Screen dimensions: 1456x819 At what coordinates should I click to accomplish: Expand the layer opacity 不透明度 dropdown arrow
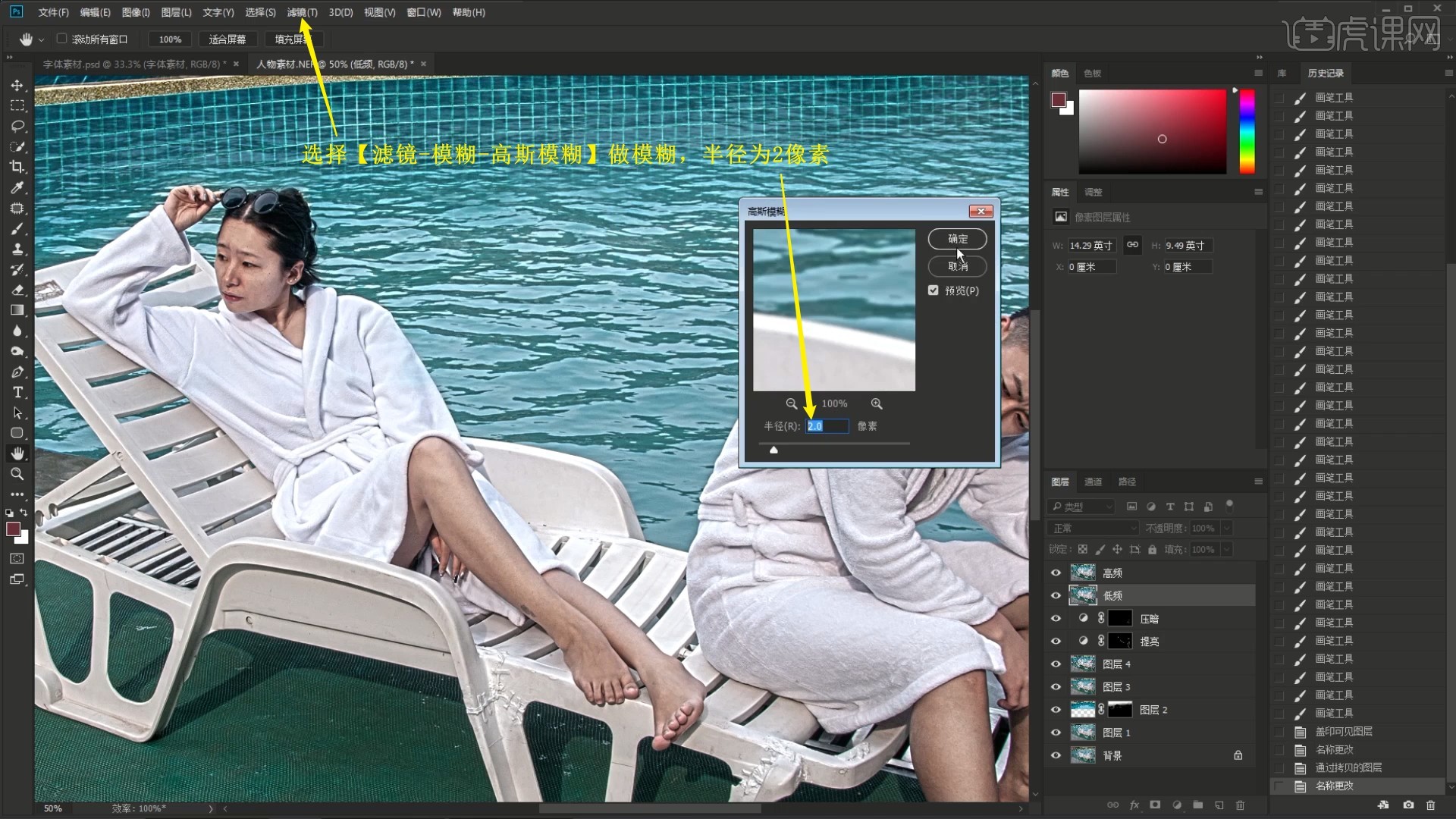coord(1226,528)
